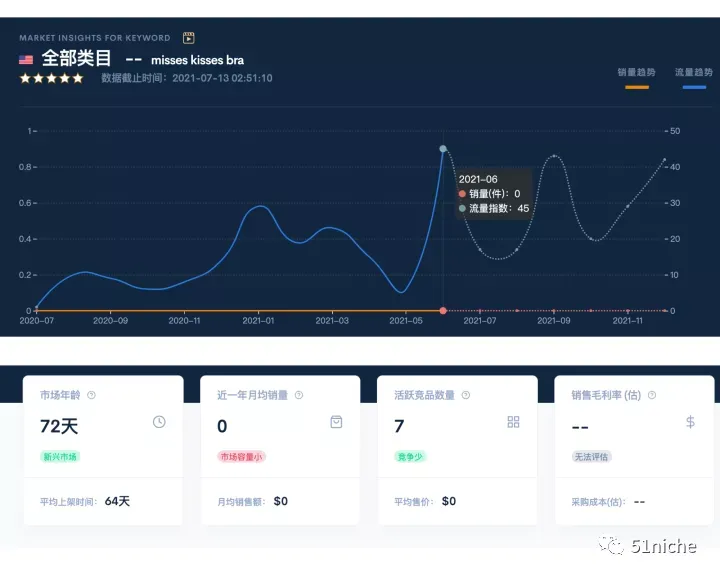The height and width of the screenshot is (576, 720).
Task: Click the 72天 market age value
Action: click(x=59, y=426)
